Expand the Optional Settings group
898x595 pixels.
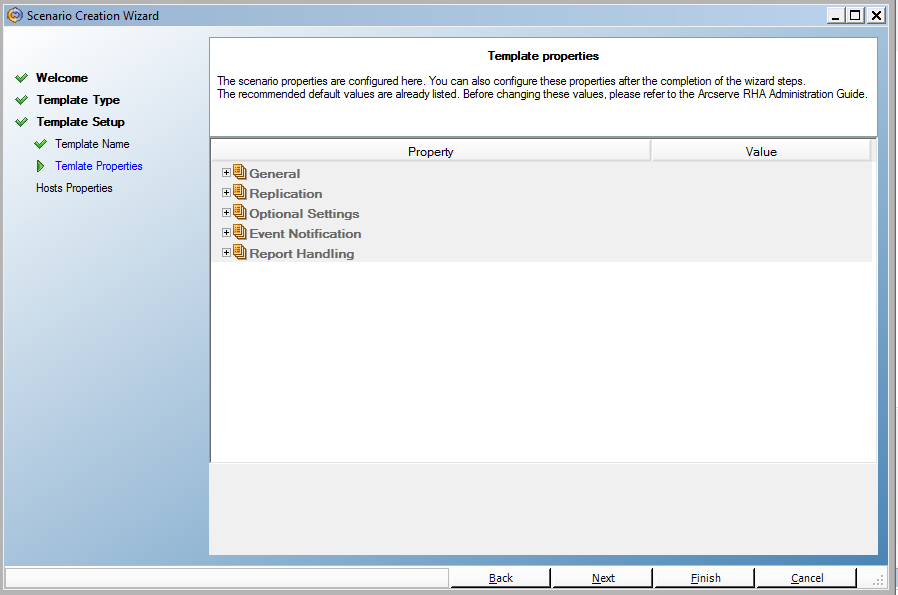(226, 212)
